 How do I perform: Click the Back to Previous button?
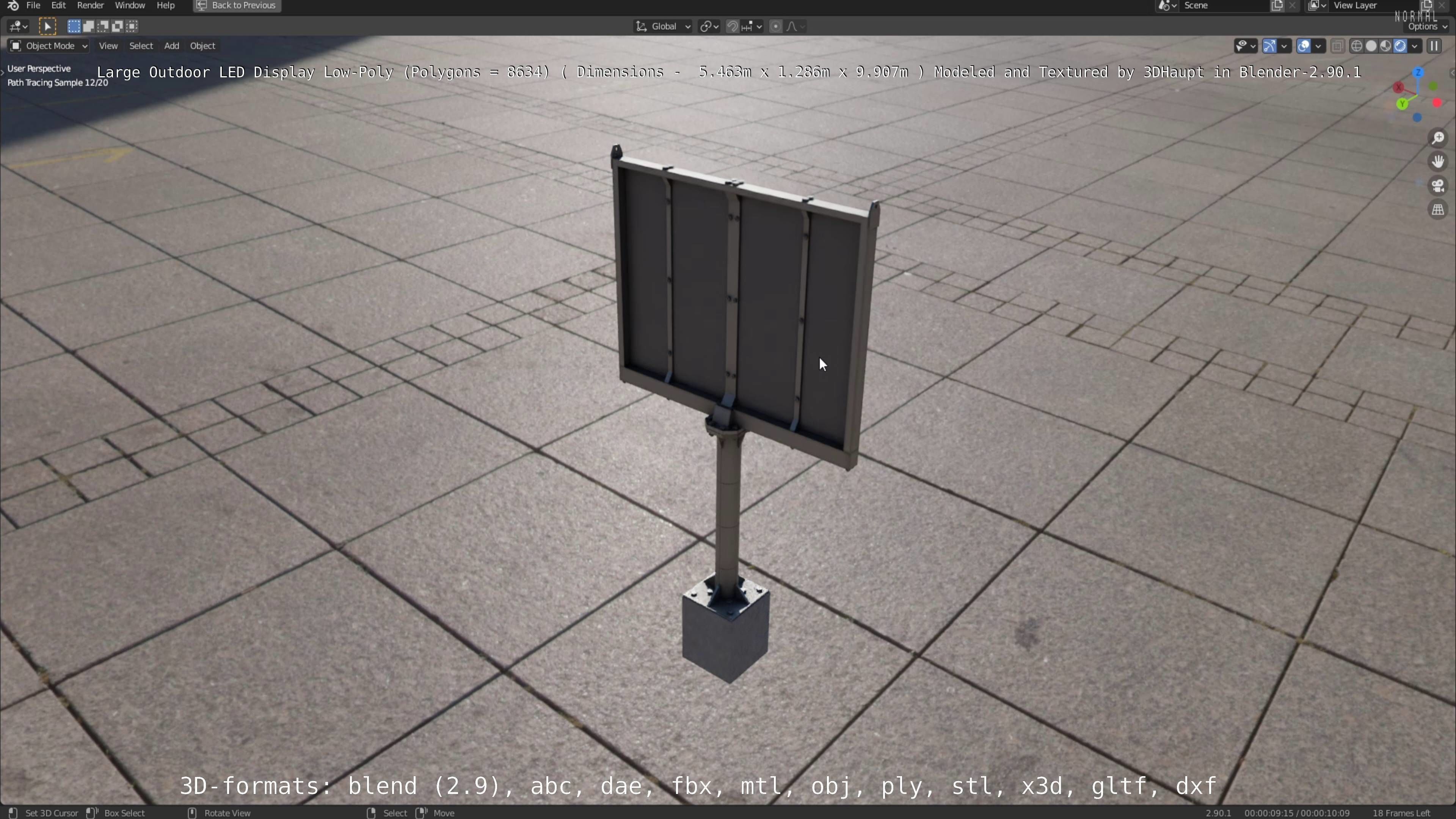point(237,6)
